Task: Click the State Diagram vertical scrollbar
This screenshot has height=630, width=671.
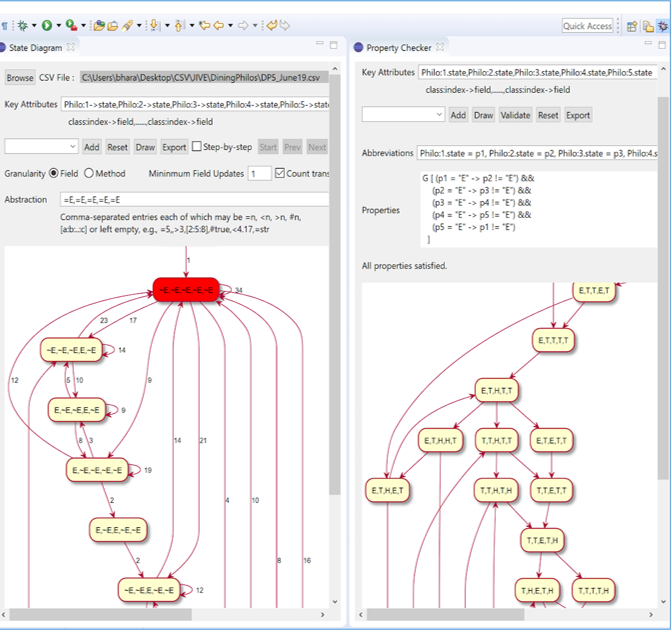Action: [x=335, y=300]
